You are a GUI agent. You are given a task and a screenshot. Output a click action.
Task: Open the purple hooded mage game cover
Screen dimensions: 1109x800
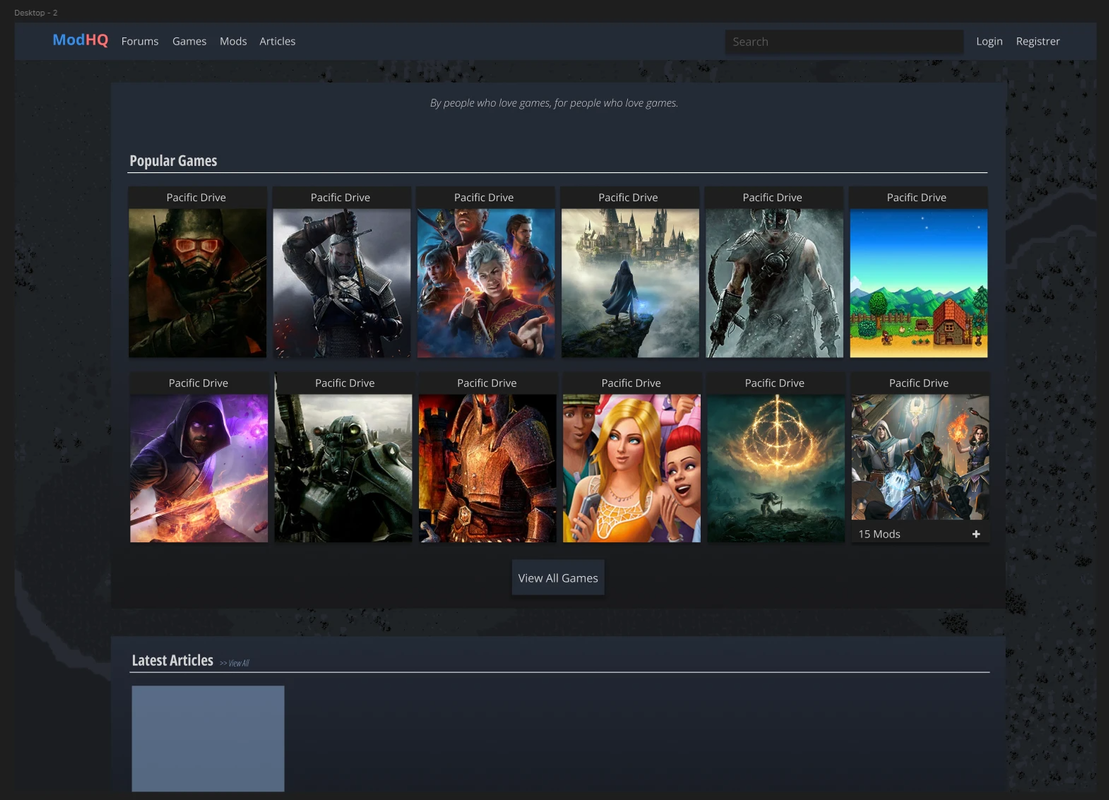pyautogui.click(x=199, y=468)
